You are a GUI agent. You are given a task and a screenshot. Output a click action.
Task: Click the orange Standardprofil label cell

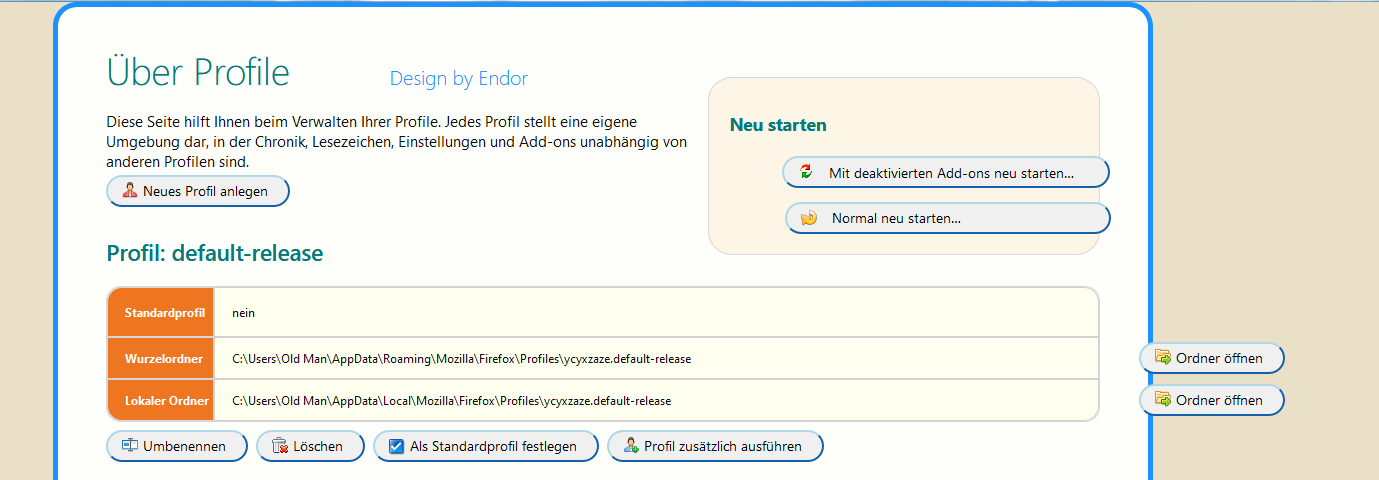pyautogui.click(x=162, y=313)
